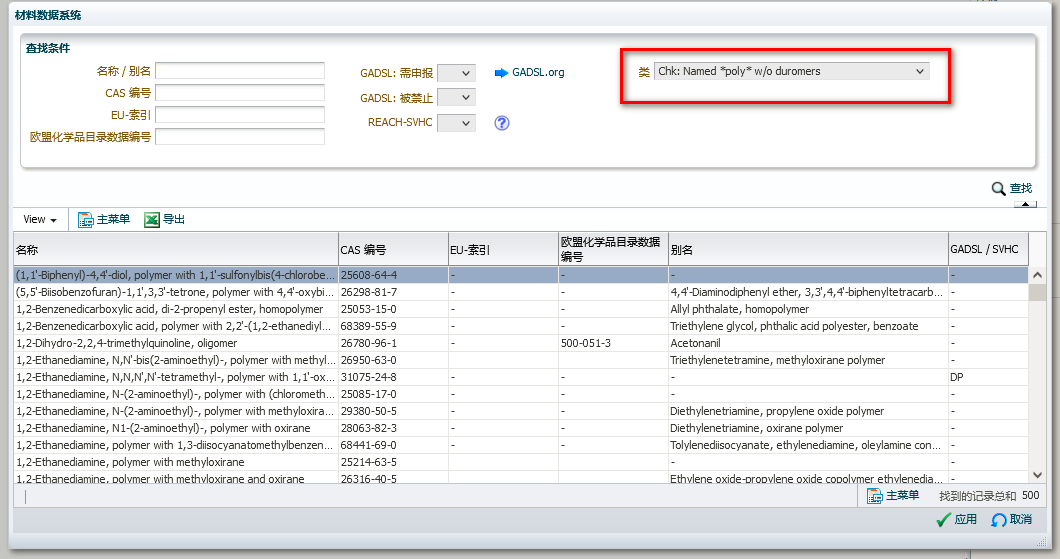Click 主菜单 in the table toolbar
Viewport: 1060px width, 559px height.
tap(113, 219)
